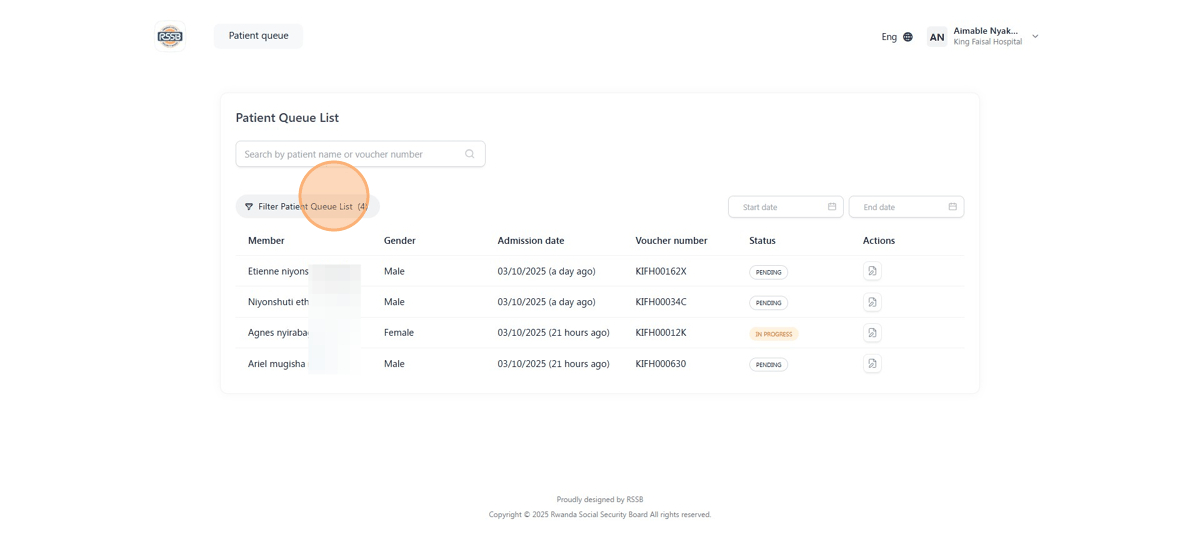The width and height of the screenshot is (1200, 549).
Task: Select member Agnes nyiraba row name
Action: point(278,333)
